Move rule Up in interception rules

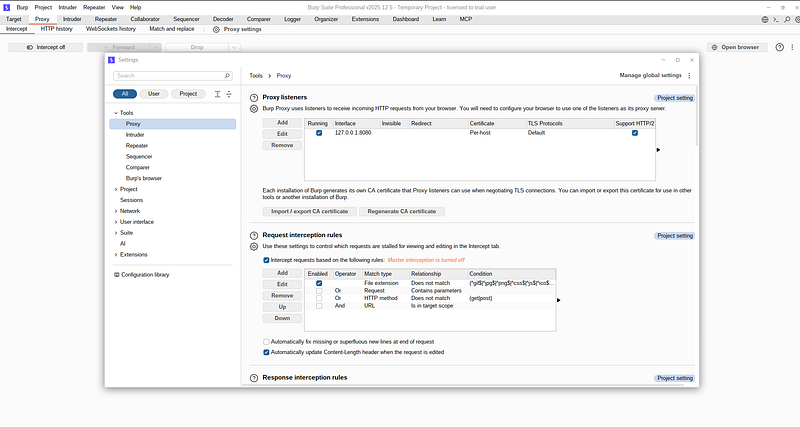click(x=282, y=307)
